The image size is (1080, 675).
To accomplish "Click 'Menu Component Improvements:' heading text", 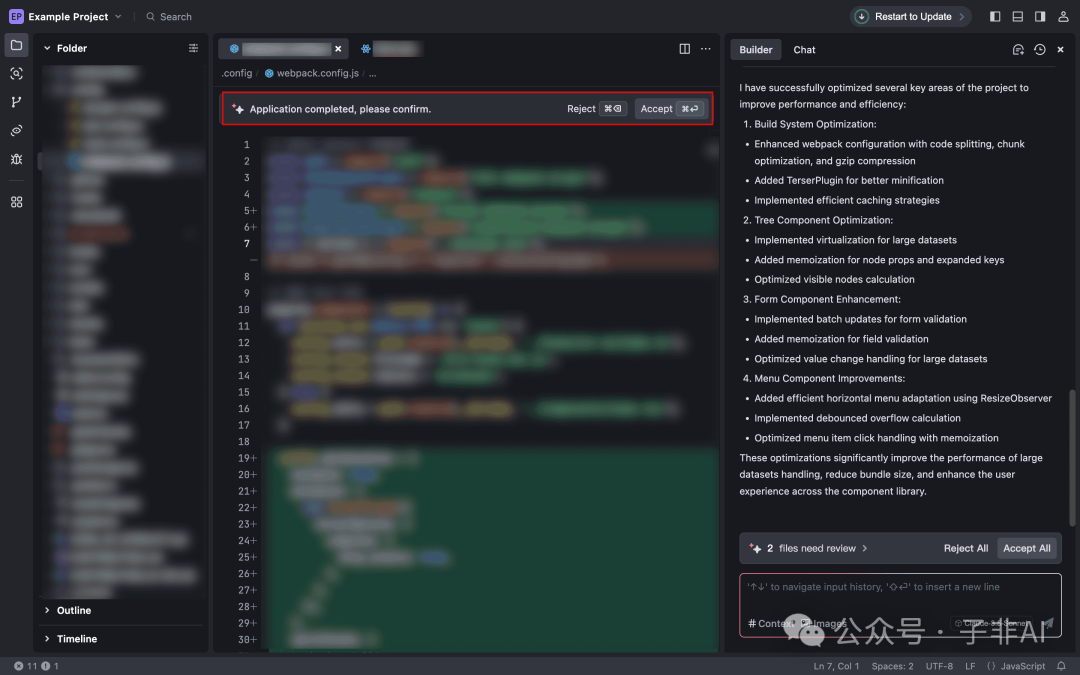I will 829,379.
